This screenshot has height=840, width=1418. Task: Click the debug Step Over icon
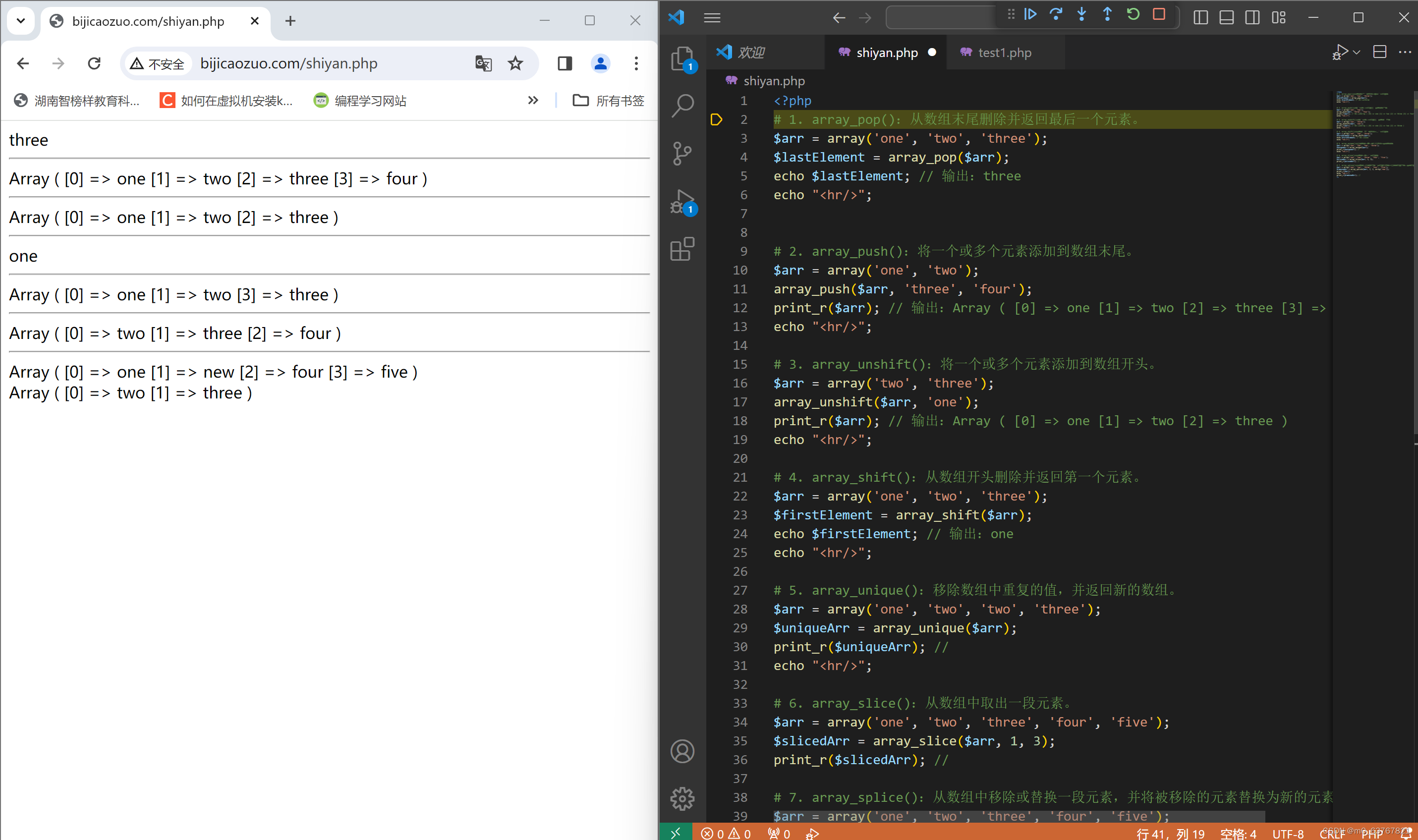1056,15
